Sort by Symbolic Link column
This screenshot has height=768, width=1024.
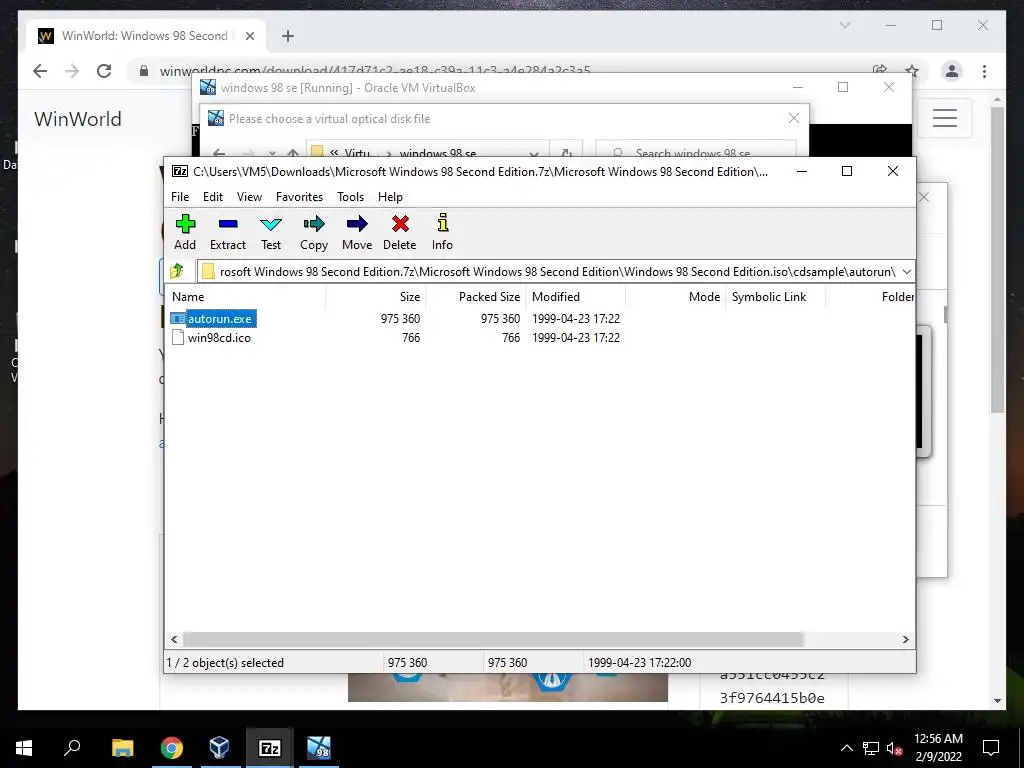pyautogui.click(x=775, y=296)
